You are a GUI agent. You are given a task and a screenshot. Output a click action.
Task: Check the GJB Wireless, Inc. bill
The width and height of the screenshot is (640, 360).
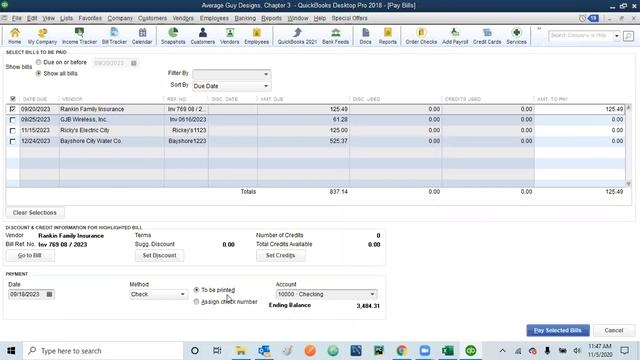[13, 120]
